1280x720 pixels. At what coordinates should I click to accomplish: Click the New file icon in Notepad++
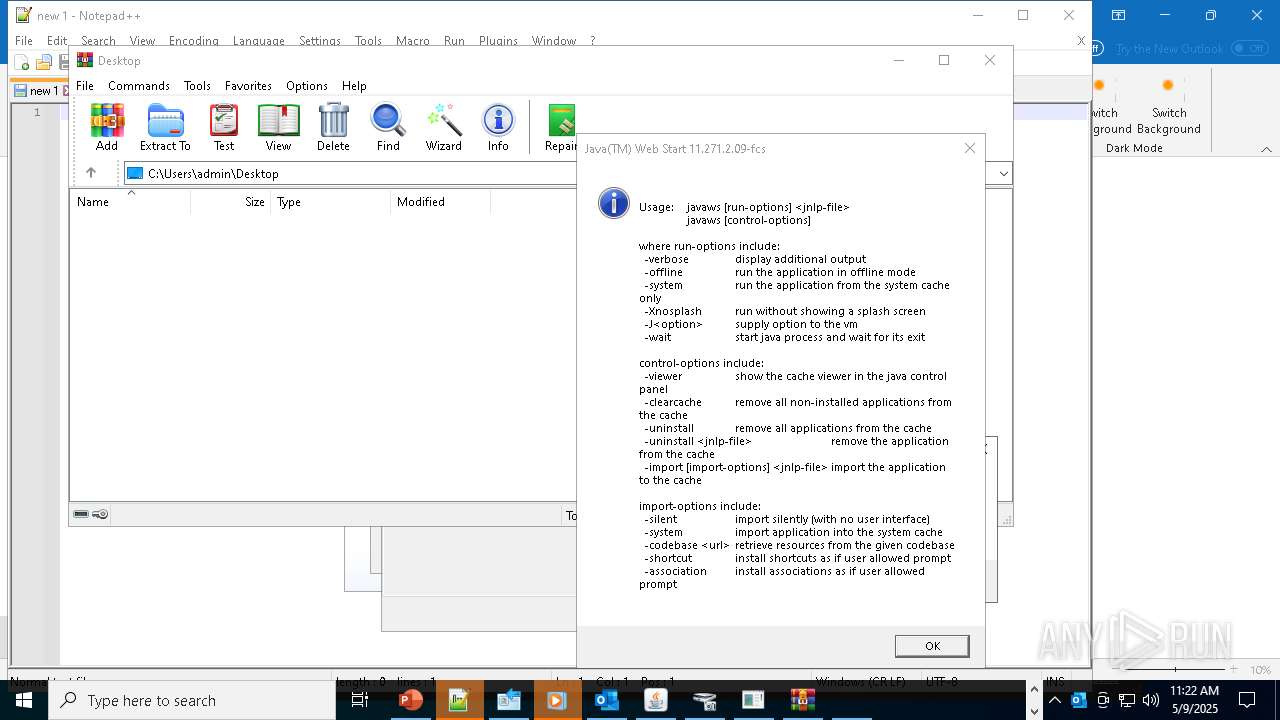[x=23, y=62]
